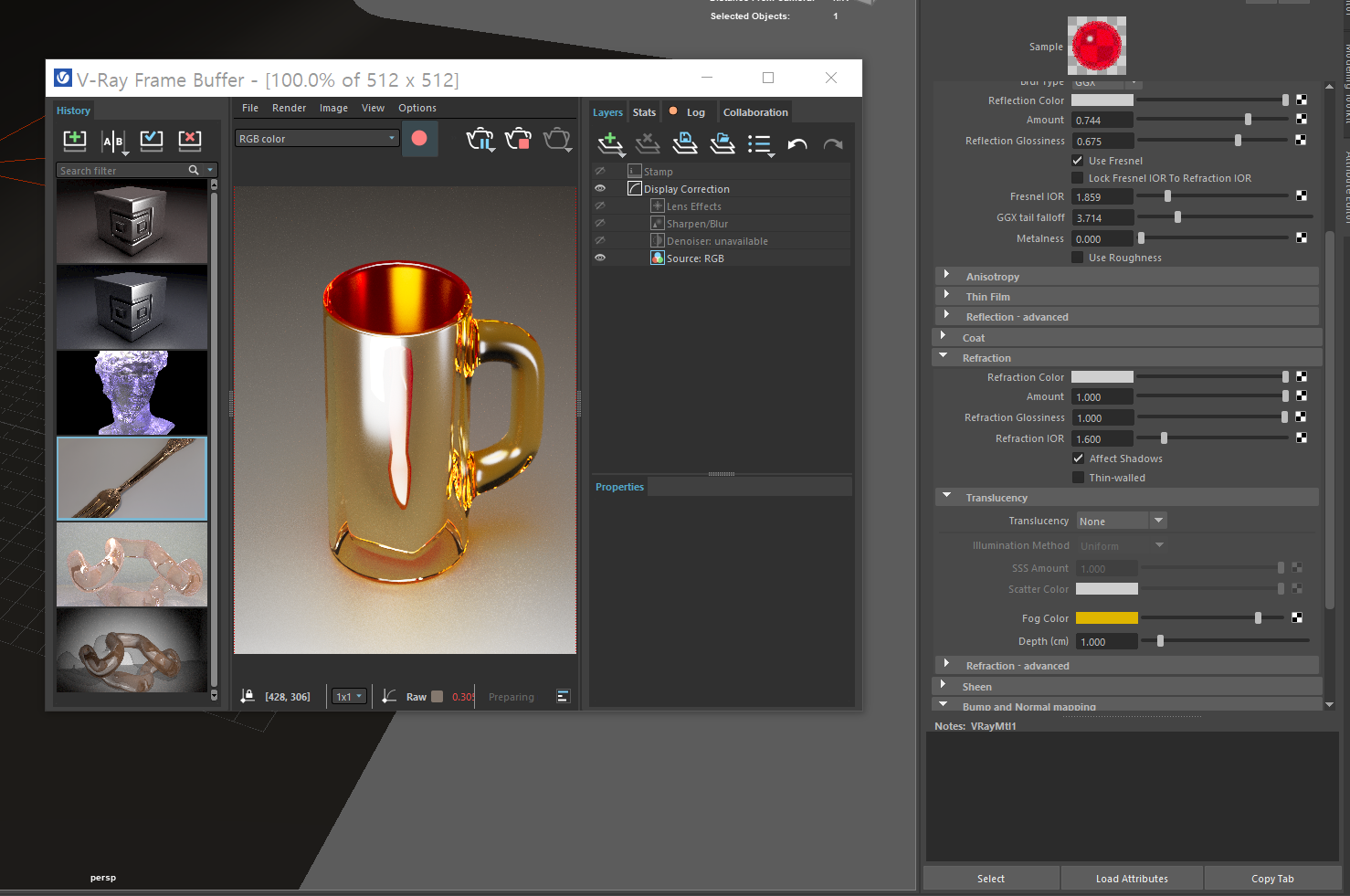Select the fork render history thumbnail
Image resolution: width=1350 pixels, height=896 pixels.
[132, 479]
